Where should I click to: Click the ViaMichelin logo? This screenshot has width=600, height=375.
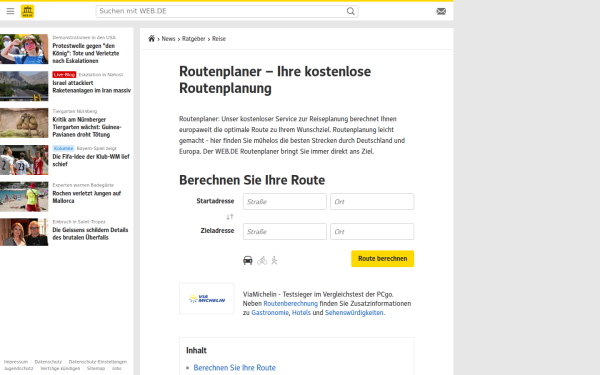207,298
